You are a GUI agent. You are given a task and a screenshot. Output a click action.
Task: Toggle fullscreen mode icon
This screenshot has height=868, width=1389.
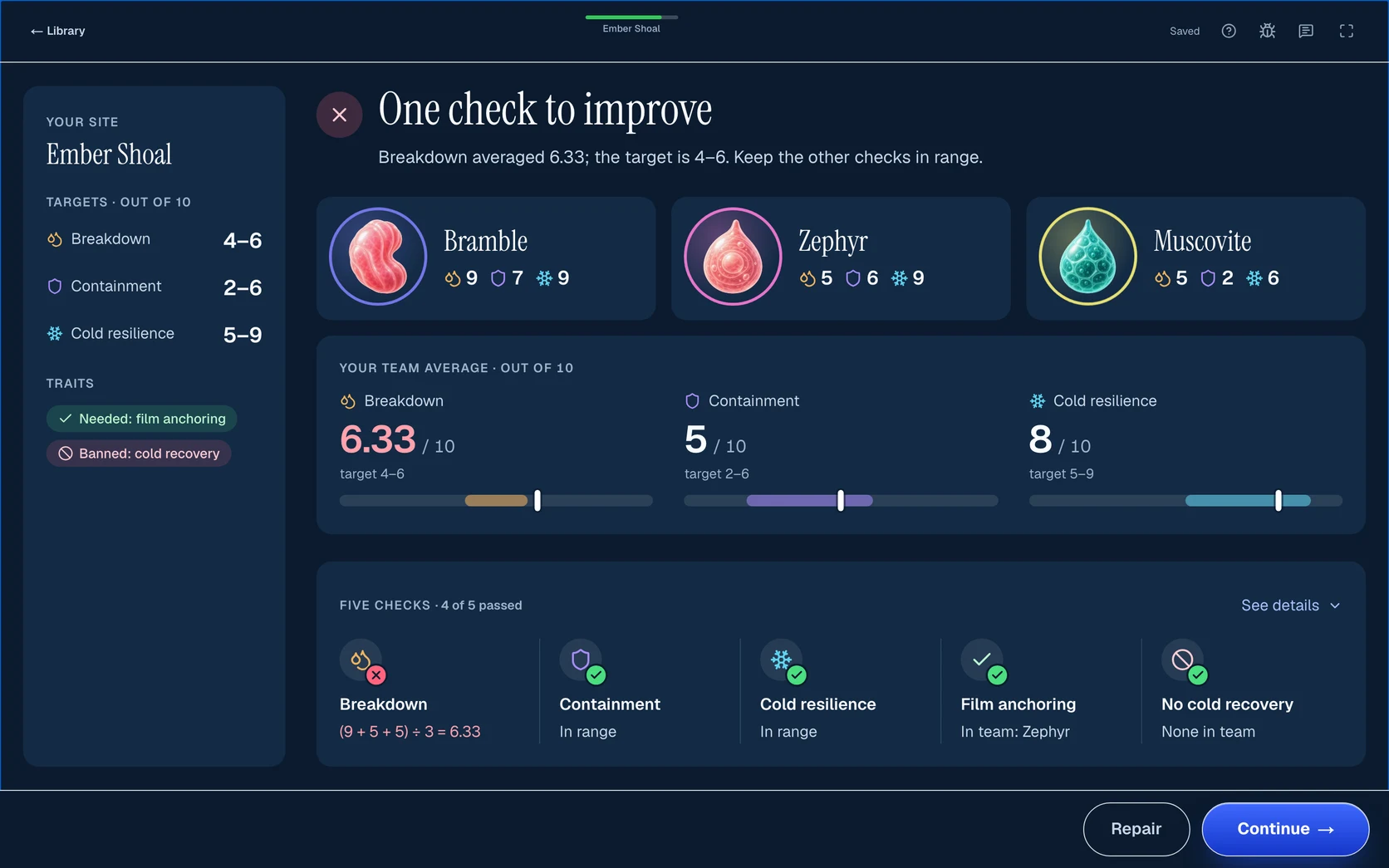click(1347, 31)
